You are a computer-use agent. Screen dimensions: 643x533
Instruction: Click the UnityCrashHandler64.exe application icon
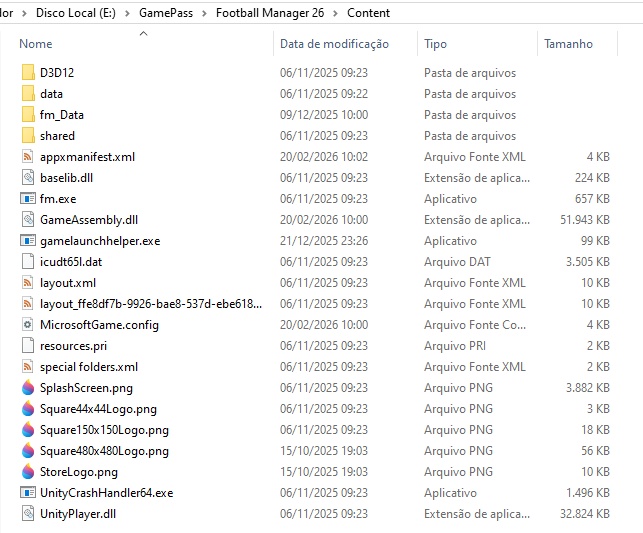(28, 492)
